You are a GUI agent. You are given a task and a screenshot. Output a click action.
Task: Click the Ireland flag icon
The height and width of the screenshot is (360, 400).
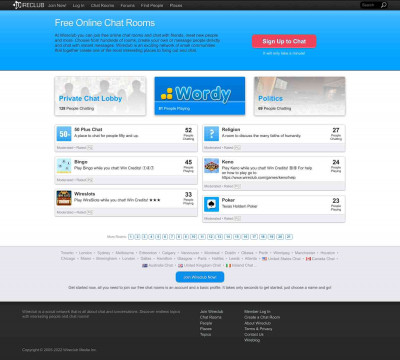click(228, 266)
